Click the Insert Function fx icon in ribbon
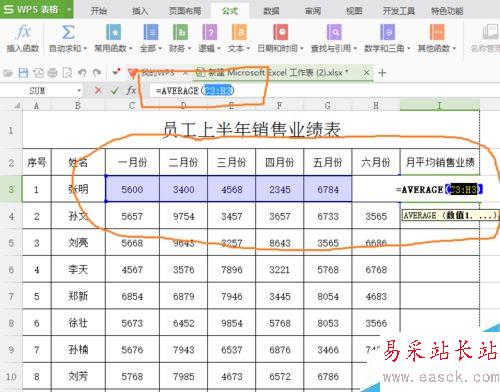The width and height of the screenshot is (500, 392). click(x=23, y=33)
